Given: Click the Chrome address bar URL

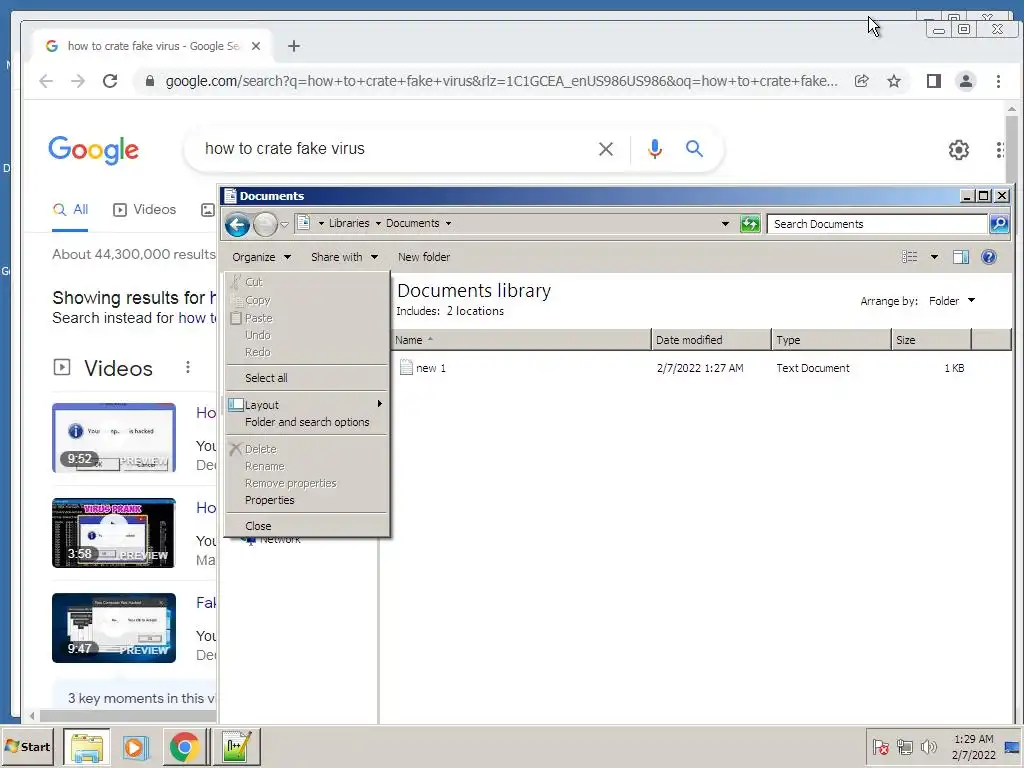Looking at the screenshot, I should (x=501, y=82).
